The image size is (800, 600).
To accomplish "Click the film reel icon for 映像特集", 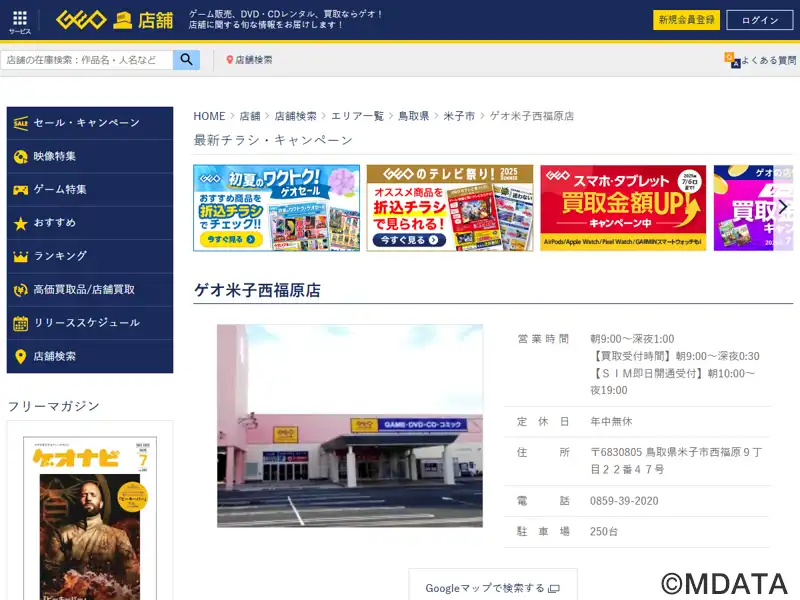I will tap(20, 157).
